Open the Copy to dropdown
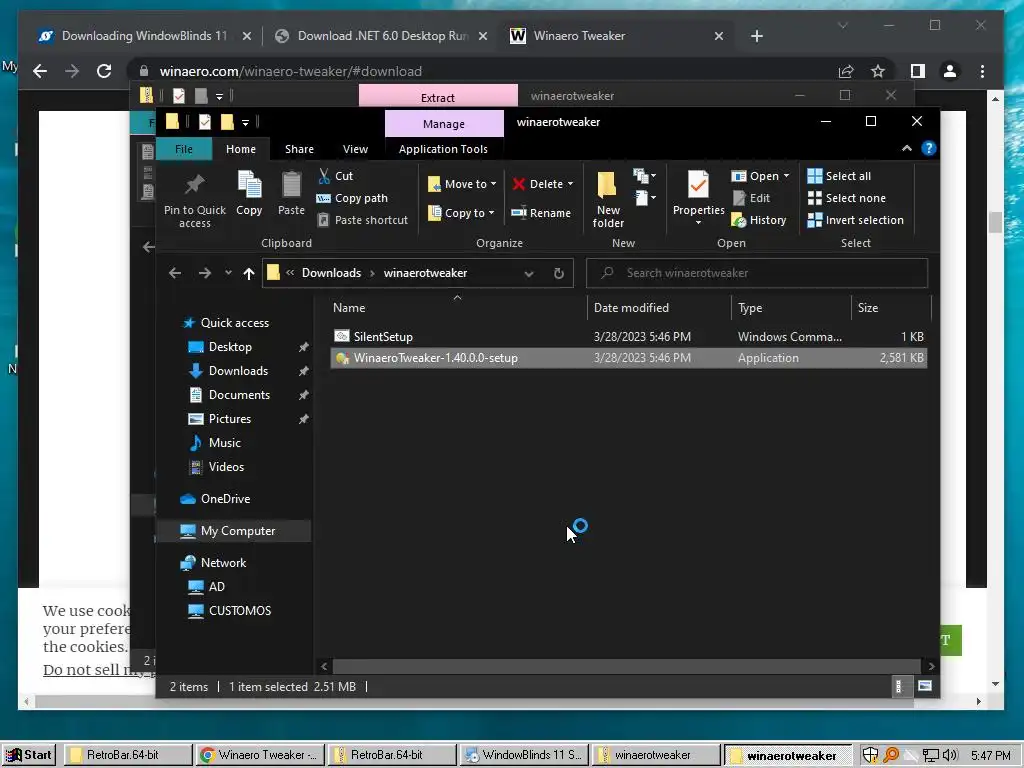This screenshot has width=1024, height=768. [461, 213]
